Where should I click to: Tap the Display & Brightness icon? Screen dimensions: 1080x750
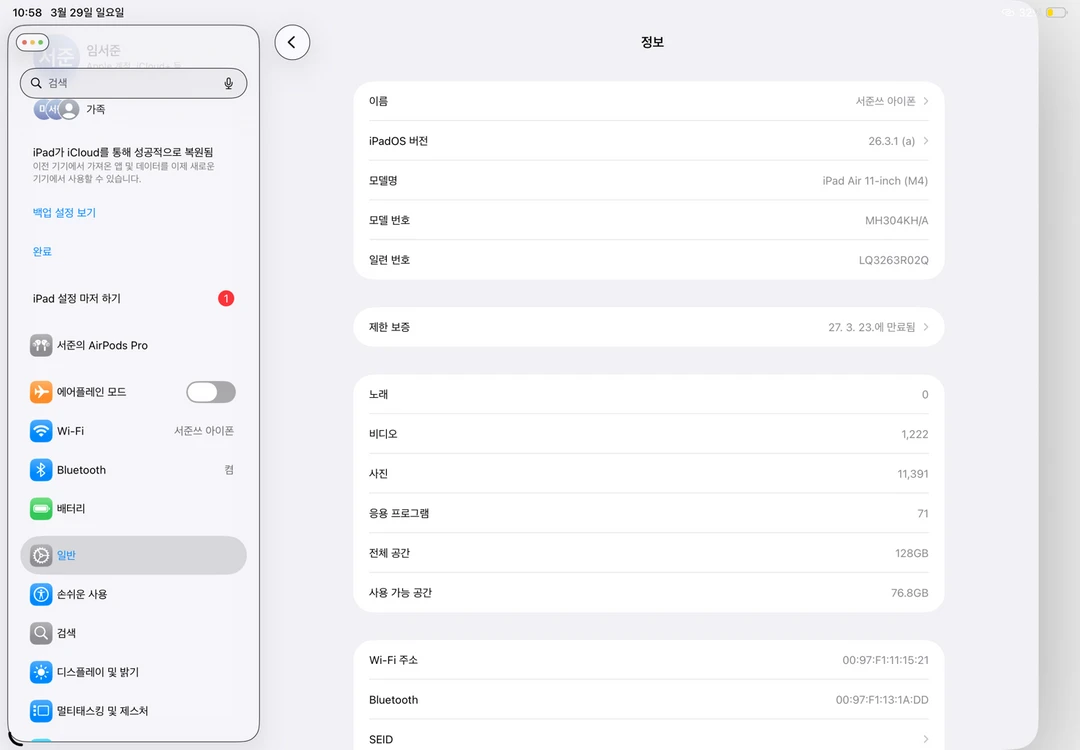coord(41,672)
